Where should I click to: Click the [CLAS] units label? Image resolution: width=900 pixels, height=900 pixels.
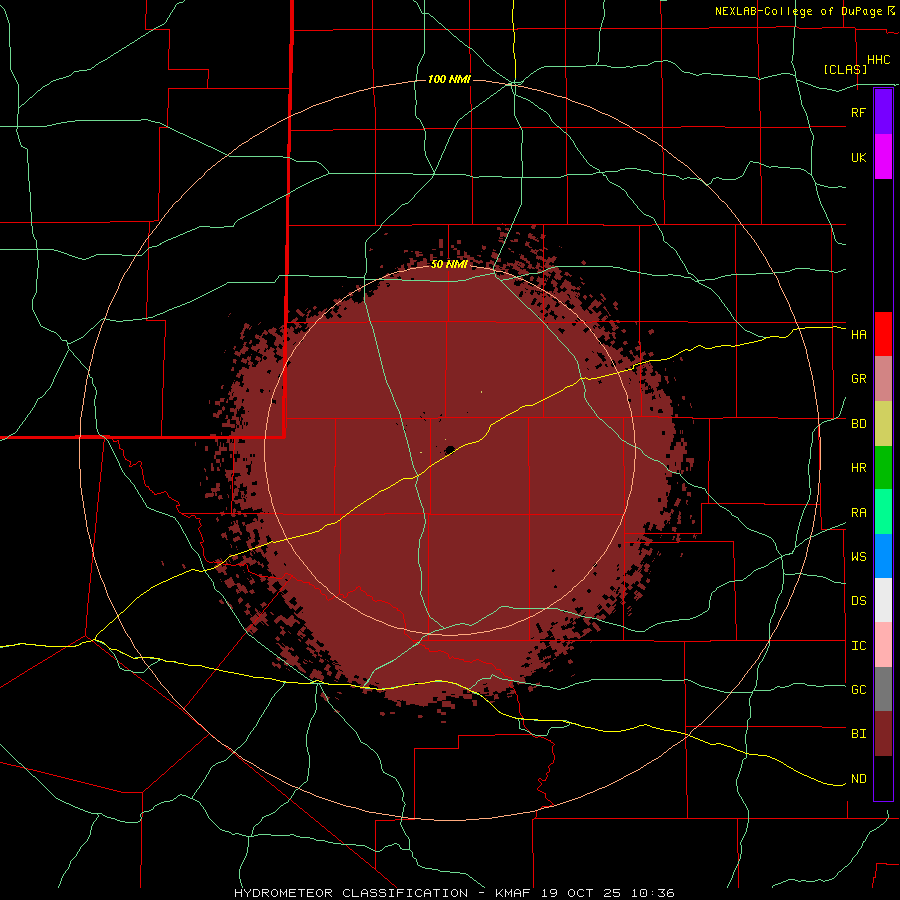845,69
